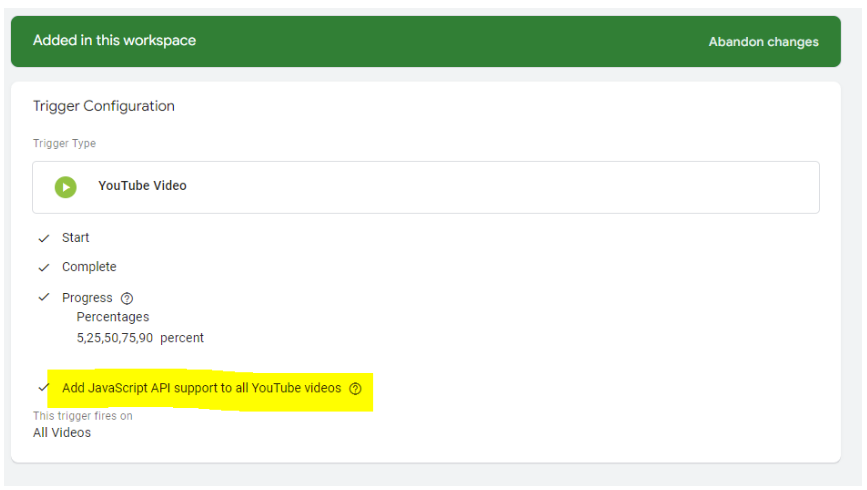Click Add JavaScript API support label
The image size is (867, 490).
coord(201,388)
